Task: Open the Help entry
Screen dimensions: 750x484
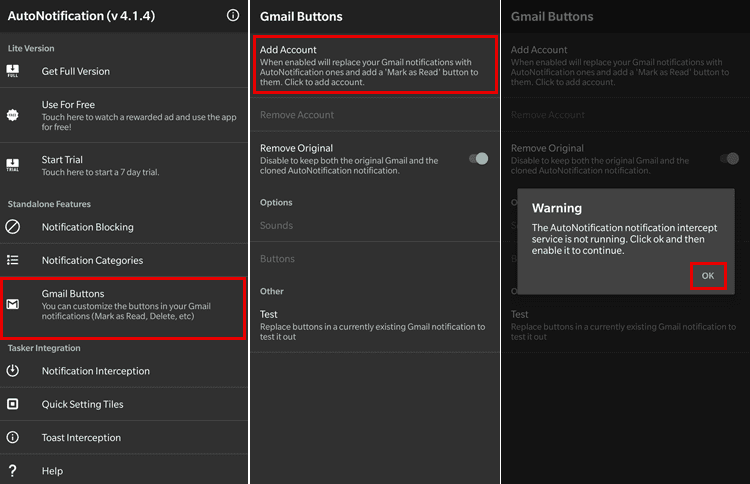Action: (124, 471)
